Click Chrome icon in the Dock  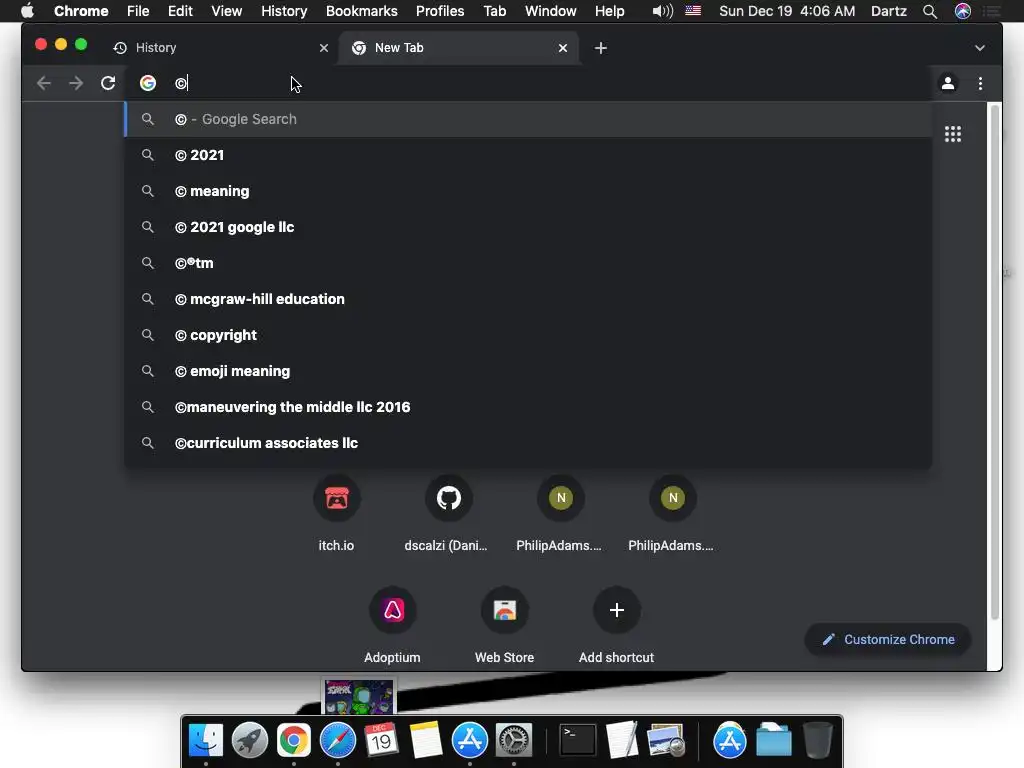pyautogui.click(x=294, y=741)
